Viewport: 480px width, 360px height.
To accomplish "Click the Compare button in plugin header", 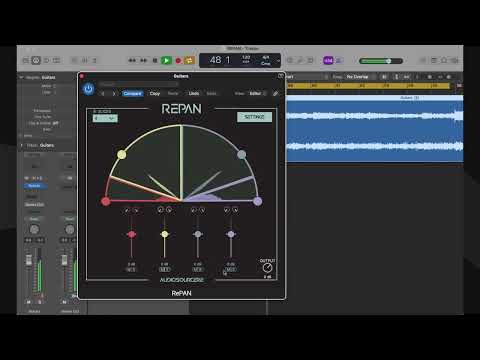I will (x=132, y=94).
